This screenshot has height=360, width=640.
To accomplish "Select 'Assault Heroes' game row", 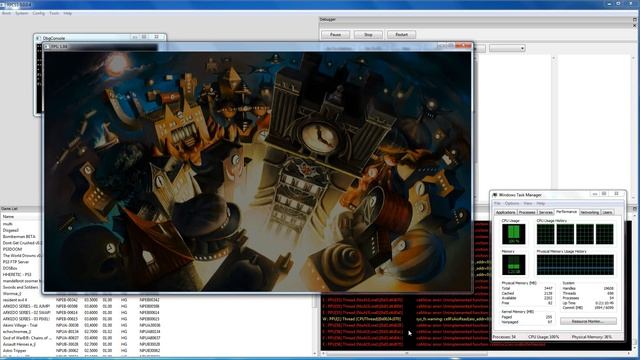I will tap(82, 344).
